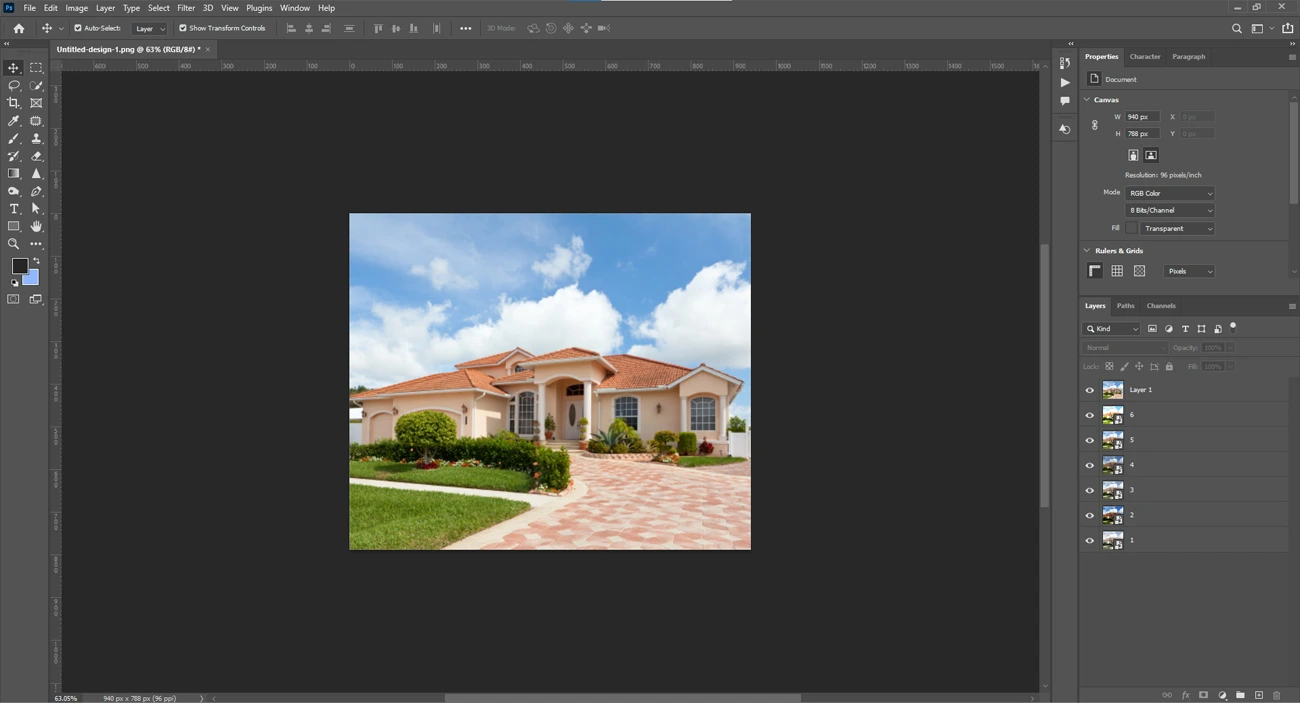The image size is (1300, 703).
Task: Click the Add layer mask icon
Action: 1203,695
